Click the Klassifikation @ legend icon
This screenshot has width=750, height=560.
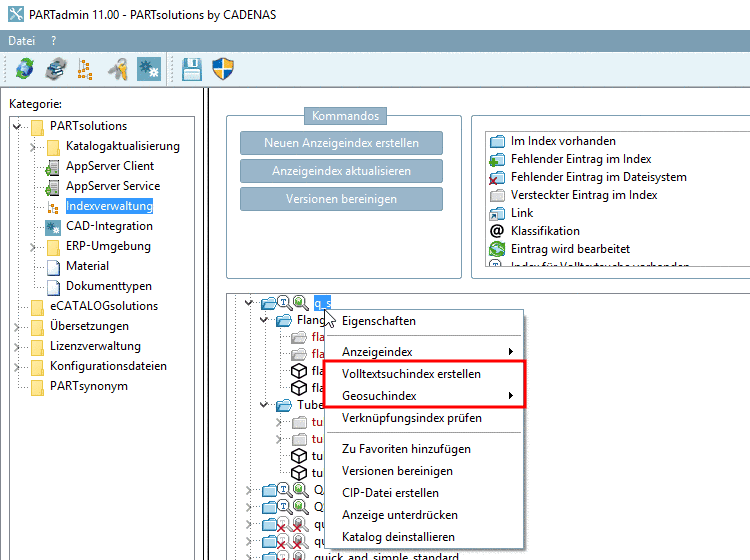[497, 231]
